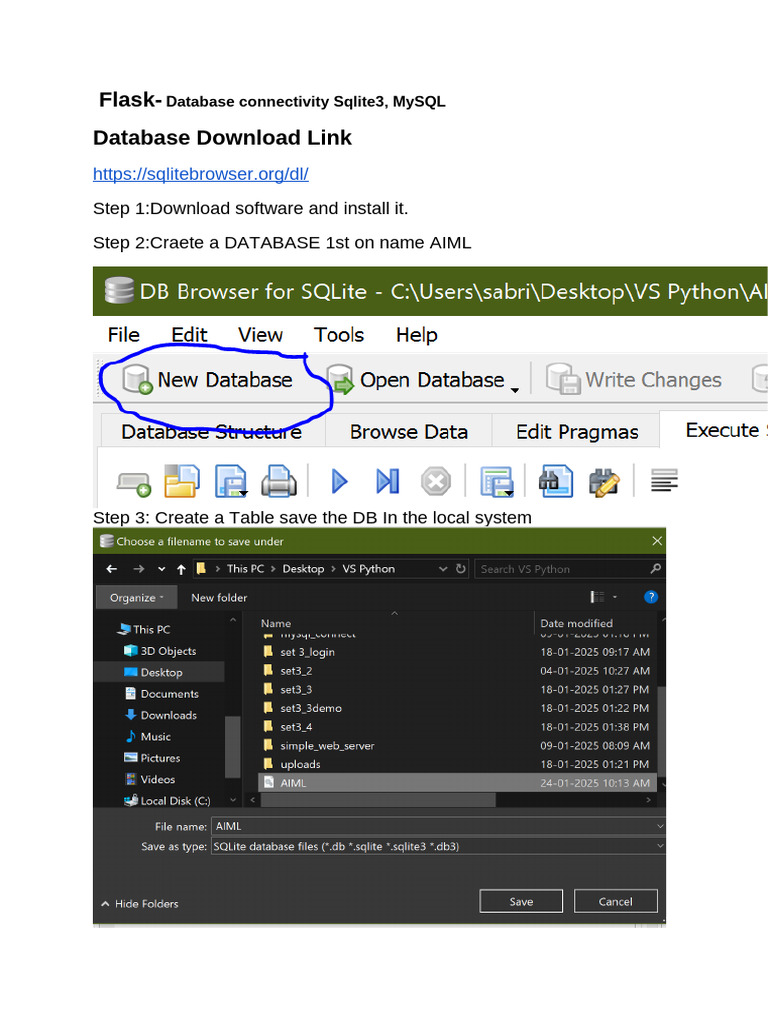Click the print icon in SQL toolbar
768x1024 pixels.
[x=279, y=481]
